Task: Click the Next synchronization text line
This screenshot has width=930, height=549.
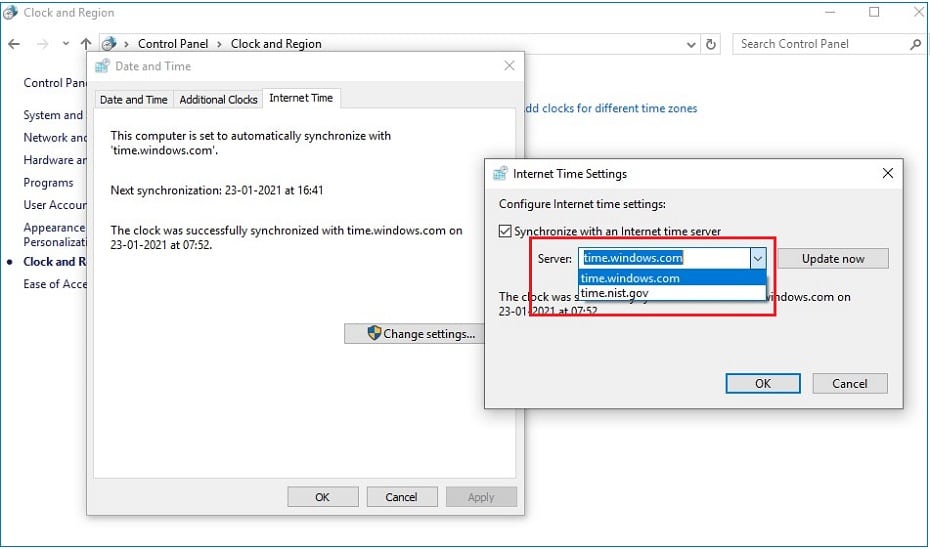Action: point(216,190)
